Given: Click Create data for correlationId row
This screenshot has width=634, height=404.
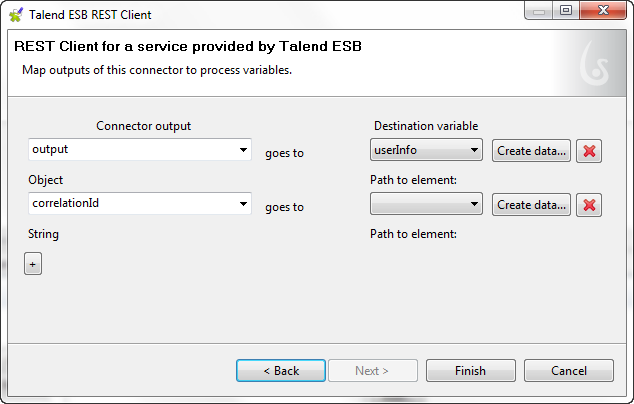Looking at the screenshot, I should [531, 205].
